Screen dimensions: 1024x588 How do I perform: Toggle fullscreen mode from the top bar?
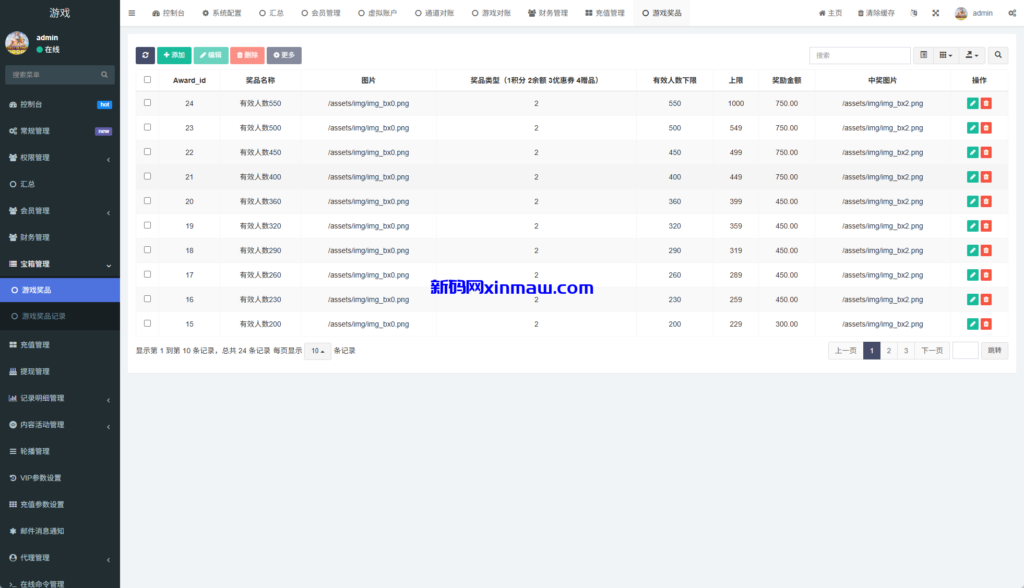[935, 13]
